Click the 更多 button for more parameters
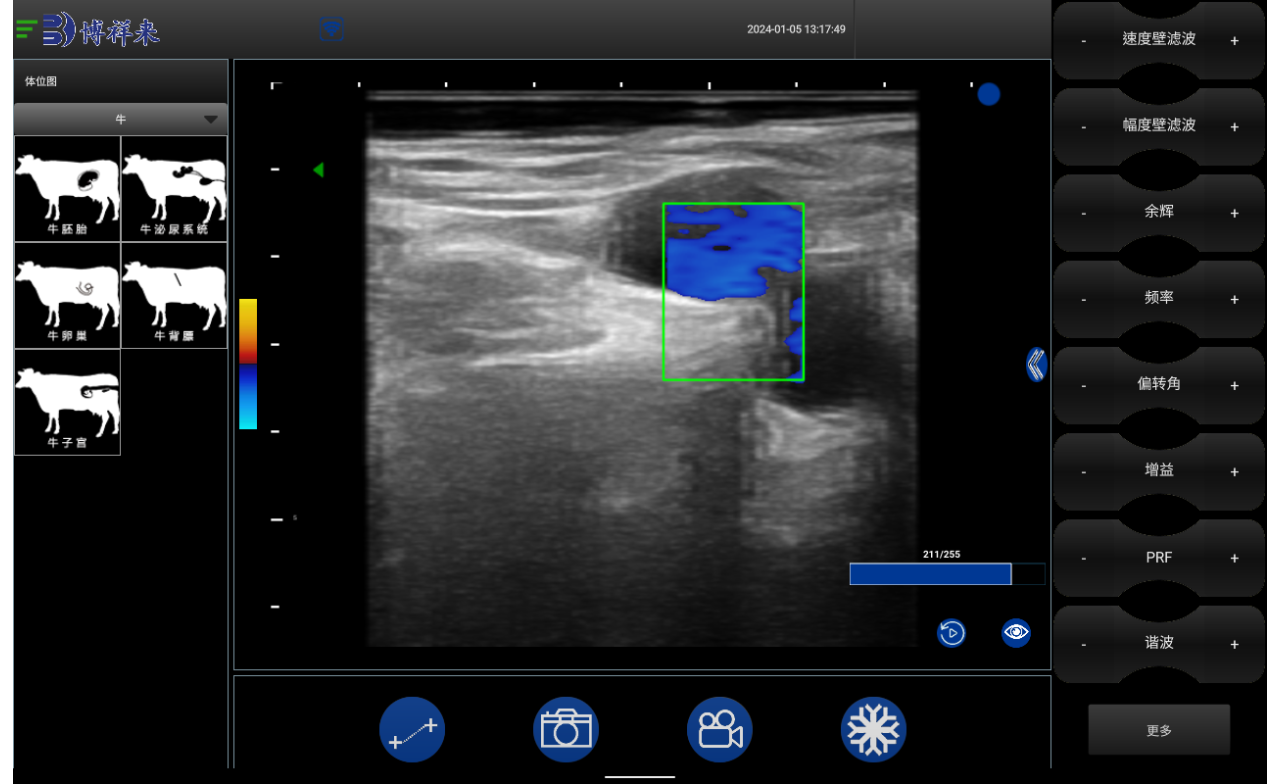The width and height of the screenshot is (1280, 784). pyautogui.click(x=1159, y=730)
